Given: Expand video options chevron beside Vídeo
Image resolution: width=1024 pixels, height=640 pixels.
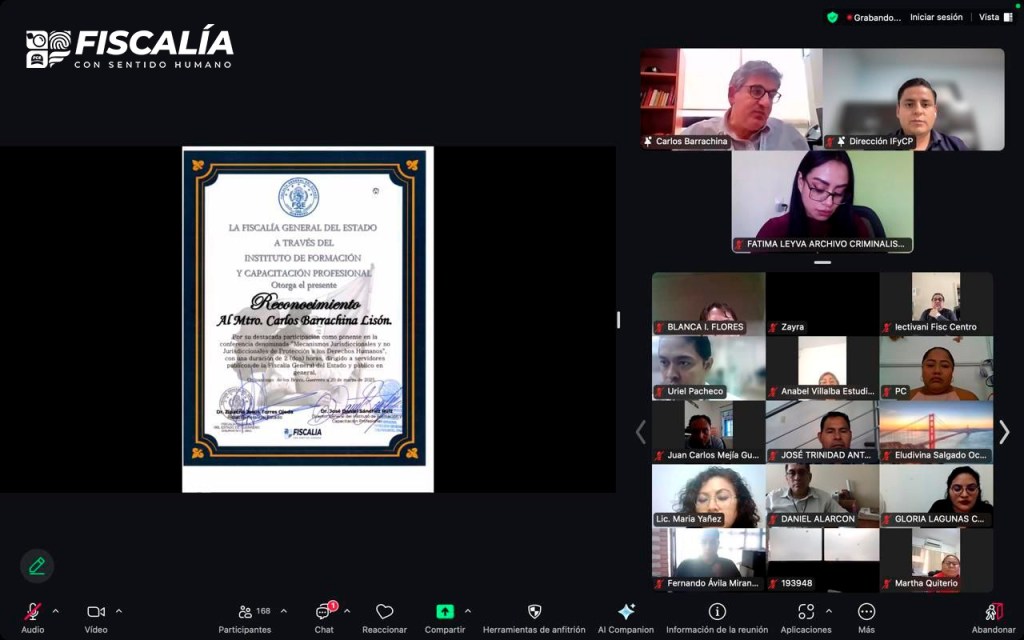Looking at the screenshot, I should [x=119, y=611].
